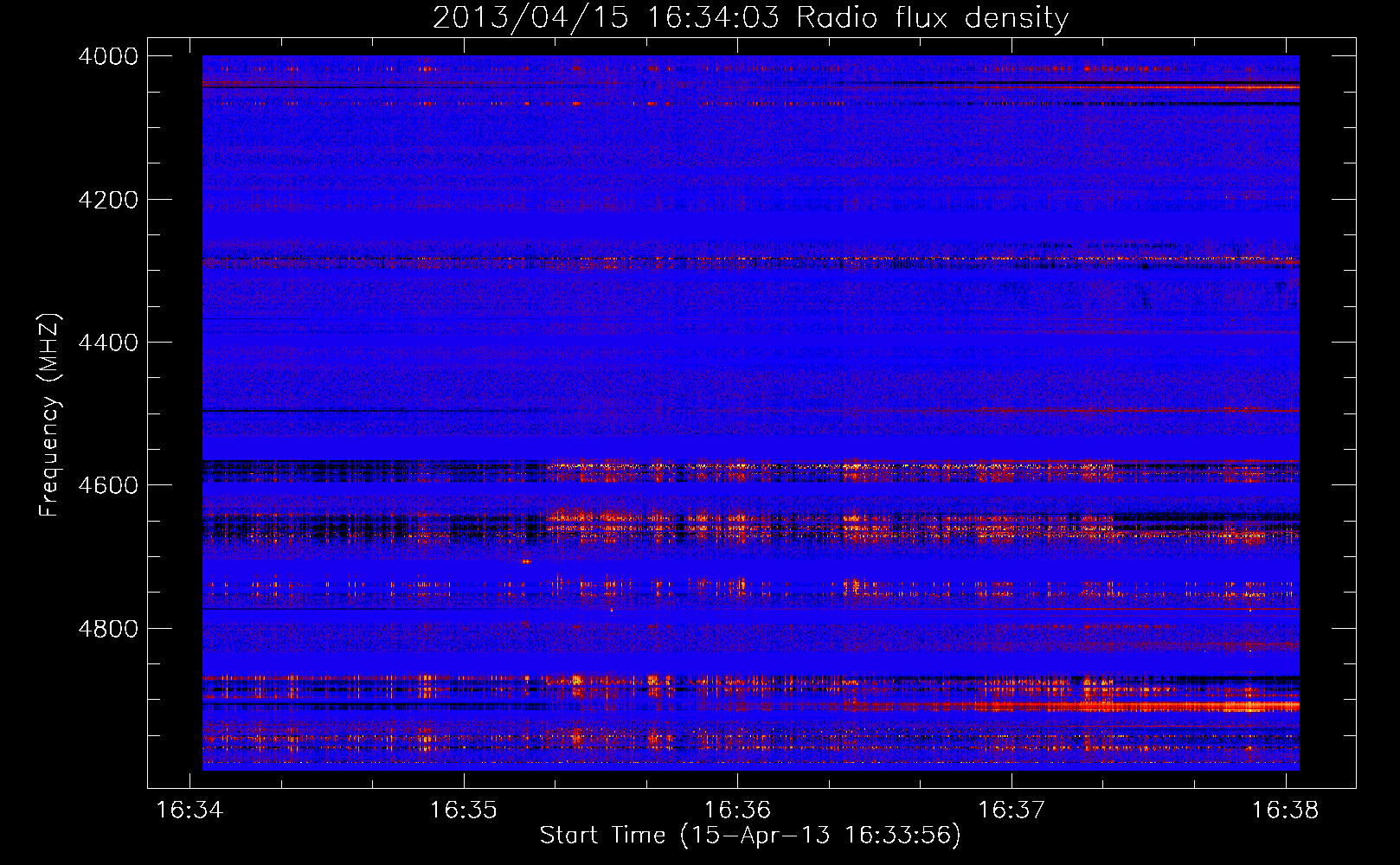
Task: Click the 'Start Time (15-Apr-13 16:33:56)' axis title
Action: [x=750, y=836]
